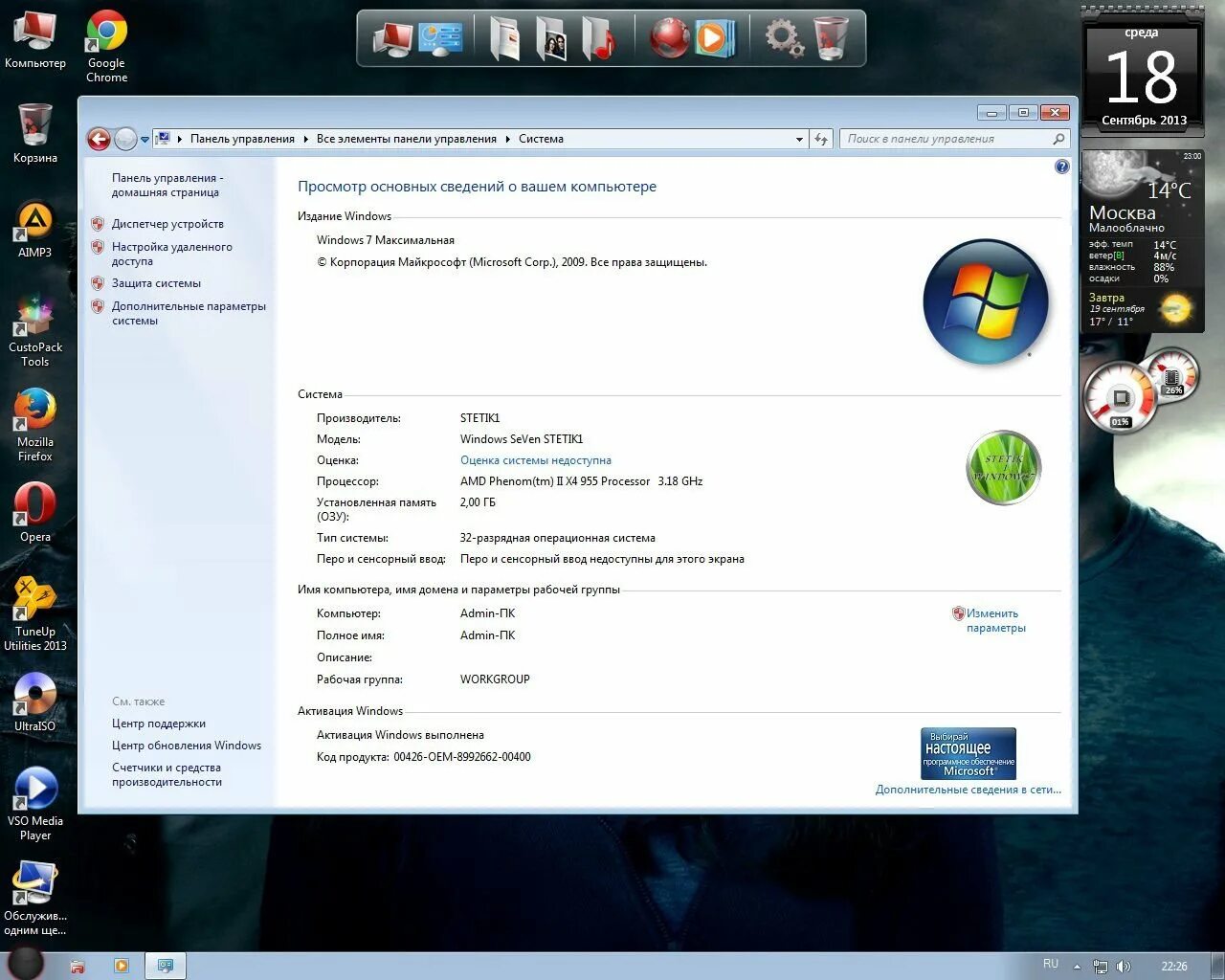1225x980 pixels.
Task: Open the Корзина desktop icon
Action: click(x=35, y=133)
